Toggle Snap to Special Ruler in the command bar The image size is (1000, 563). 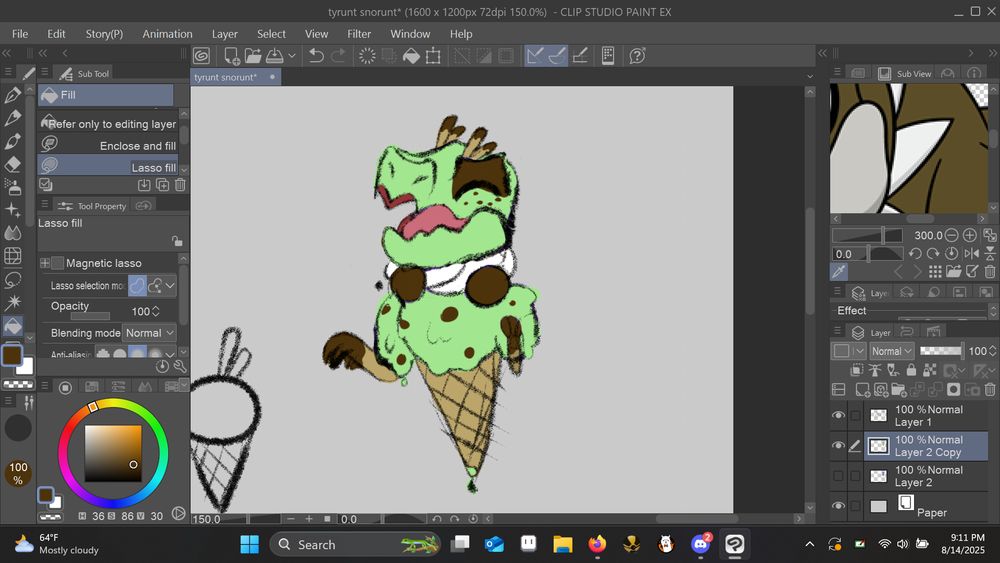coord(557,56)
